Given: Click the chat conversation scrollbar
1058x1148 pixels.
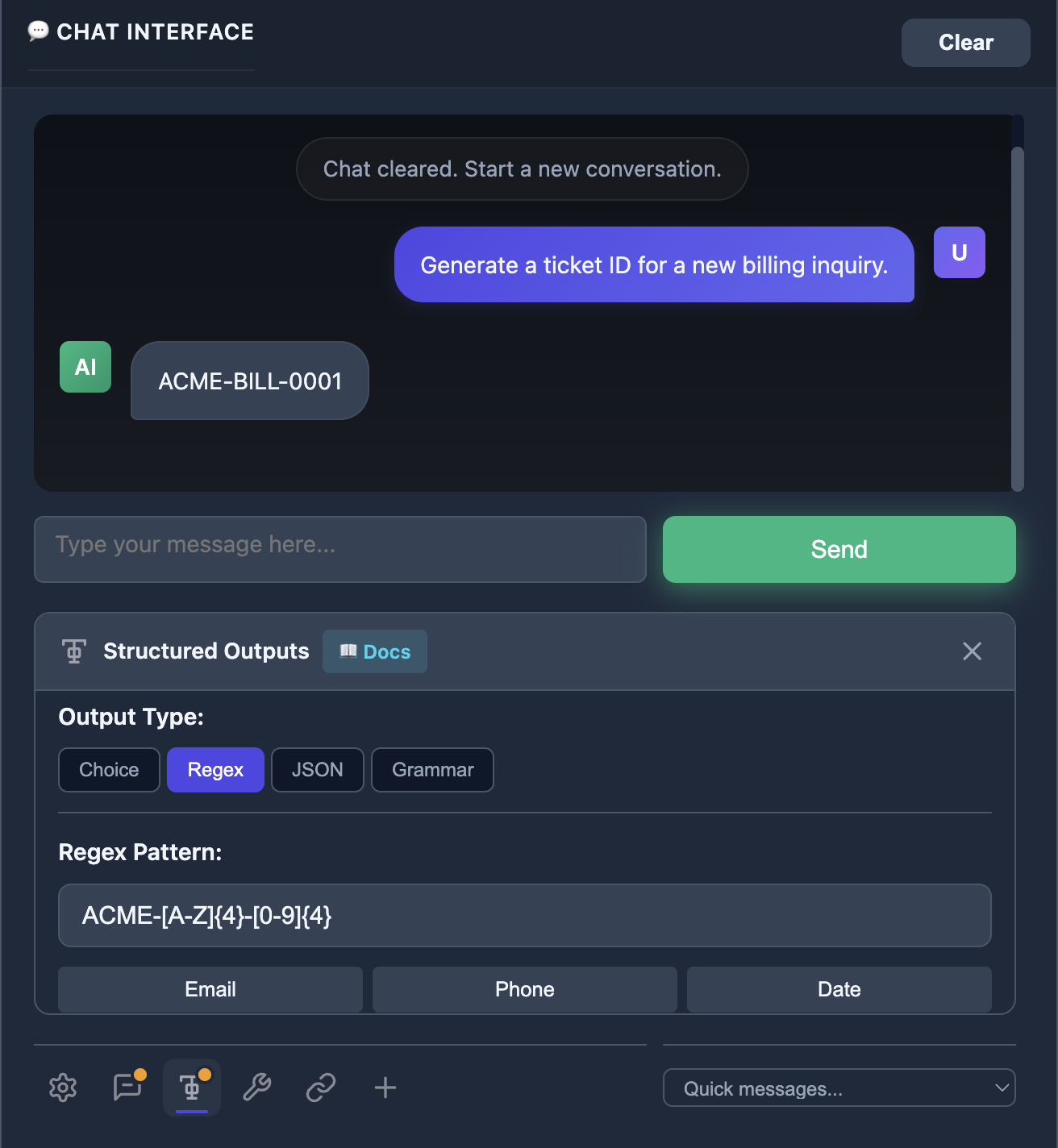Looking at the screenshot, I should [x=1018, y=318].
